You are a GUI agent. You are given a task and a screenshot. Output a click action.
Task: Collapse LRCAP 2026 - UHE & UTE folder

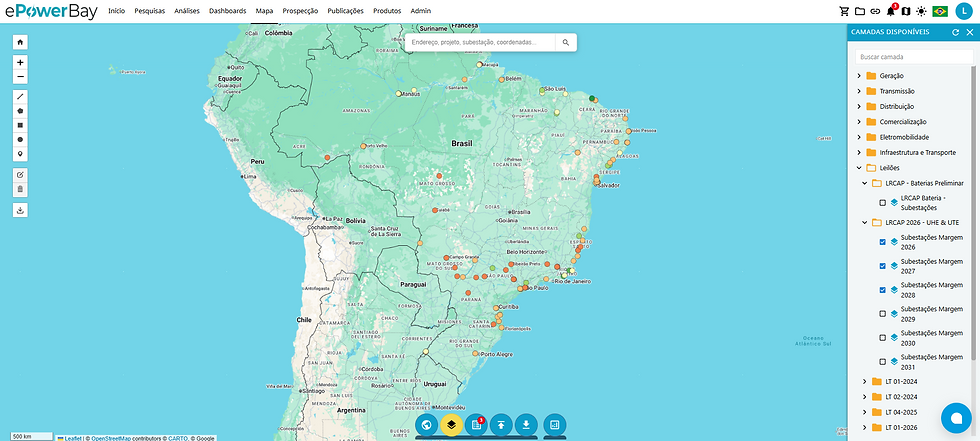[865, 222]
